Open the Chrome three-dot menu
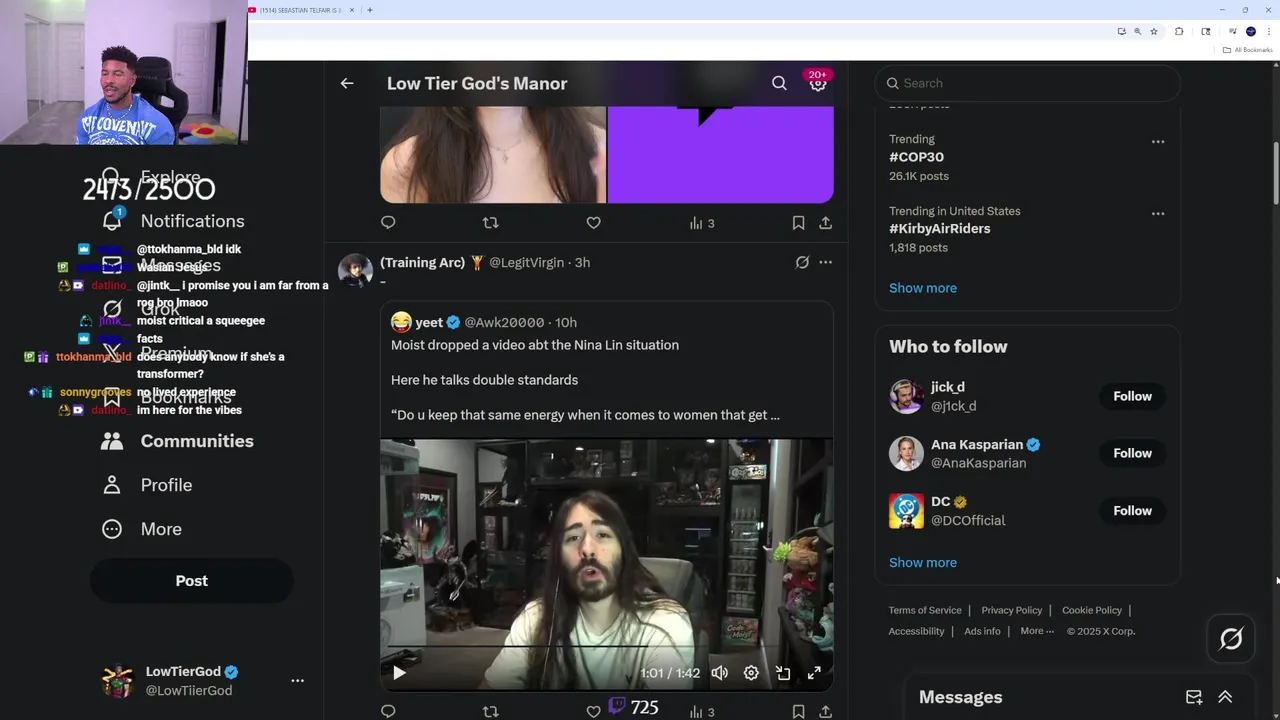The image size is (1280, 720). coord(1268,31)
